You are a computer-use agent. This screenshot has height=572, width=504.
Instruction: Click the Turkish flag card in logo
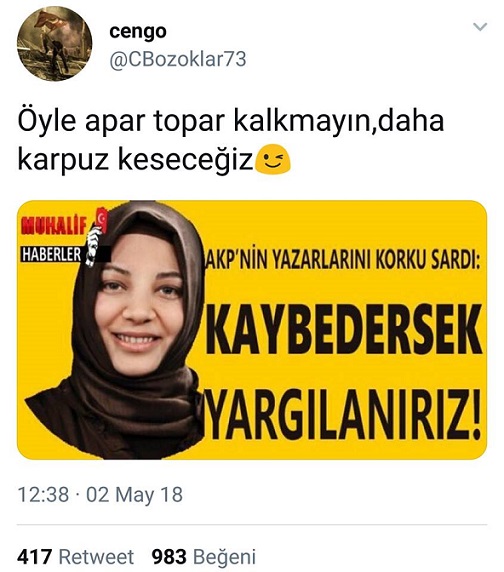(102, 220)
